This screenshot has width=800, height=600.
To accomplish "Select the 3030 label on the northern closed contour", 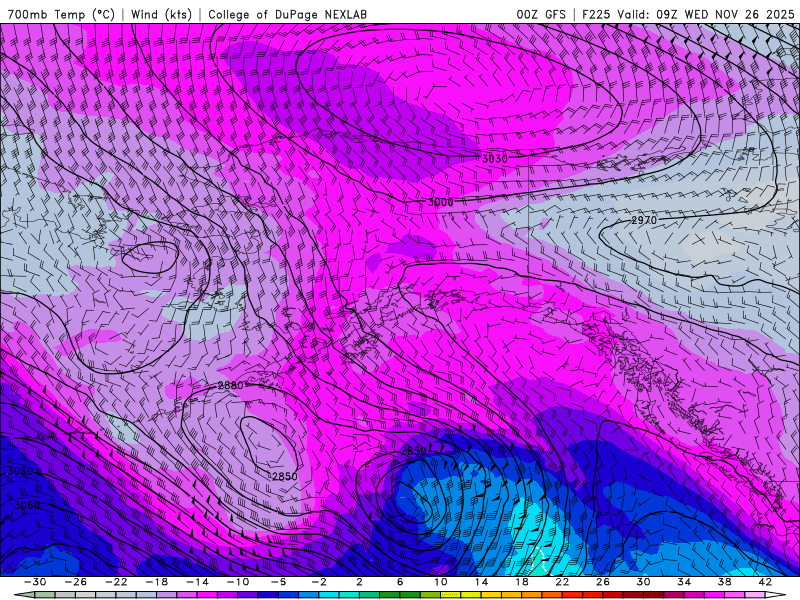I will pos(494,159).
